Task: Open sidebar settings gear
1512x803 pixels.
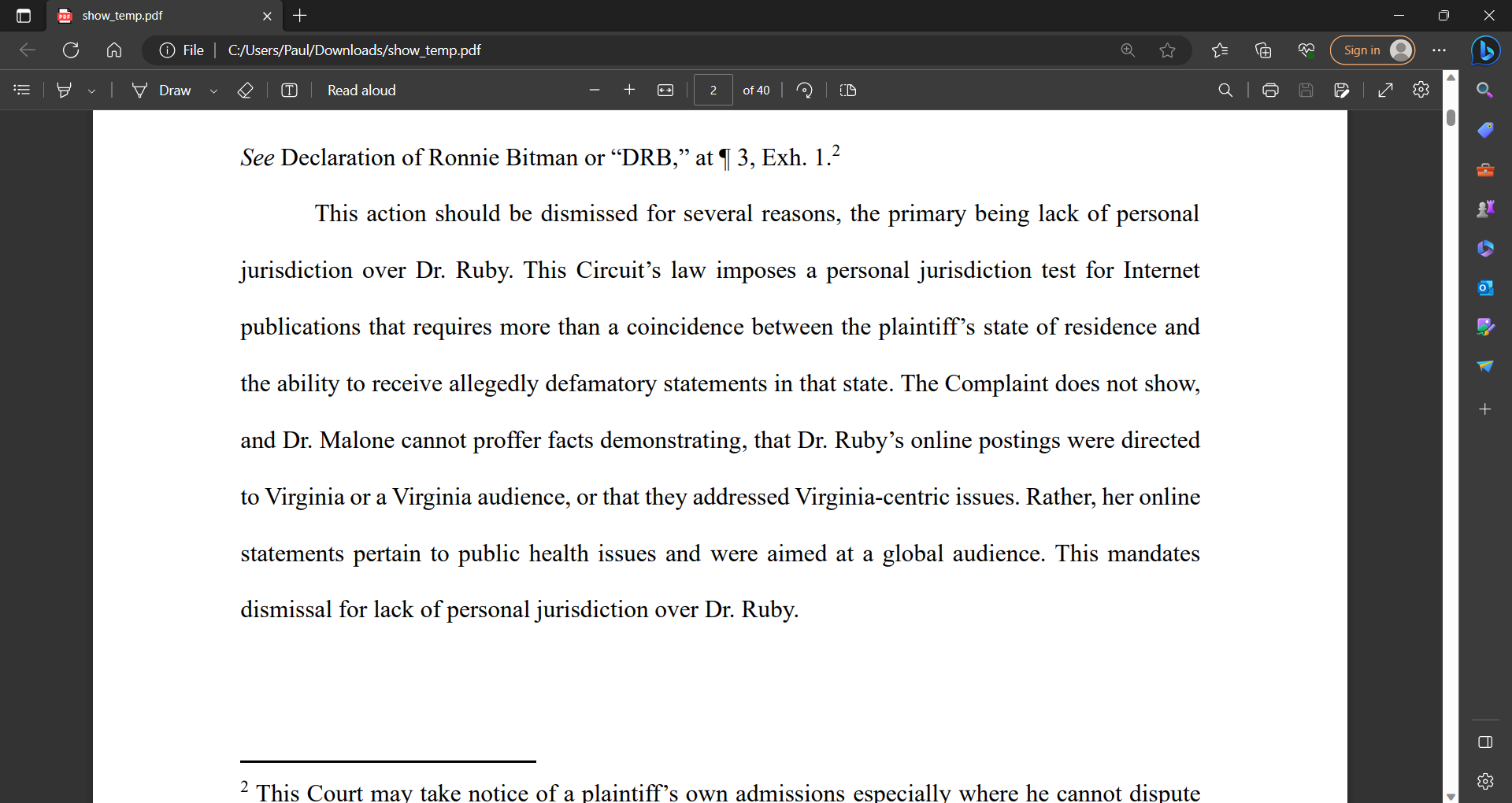Action: point(1485,781)
